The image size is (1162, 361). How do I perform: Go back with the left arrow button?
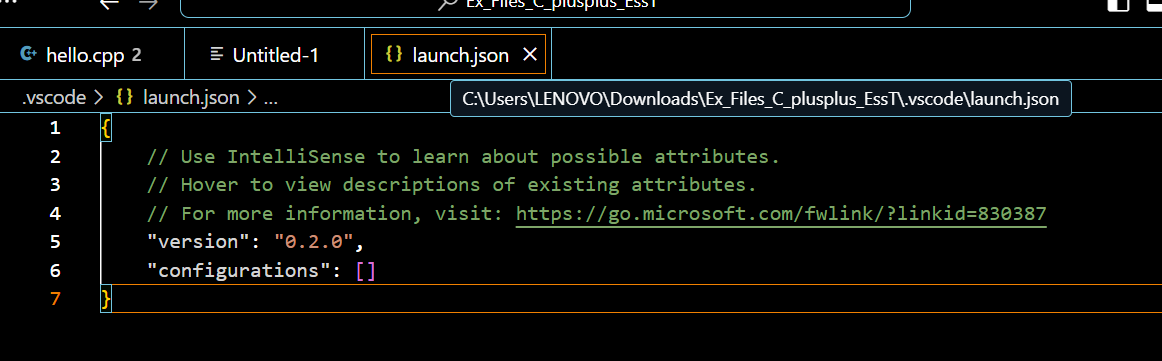point(109,4)
